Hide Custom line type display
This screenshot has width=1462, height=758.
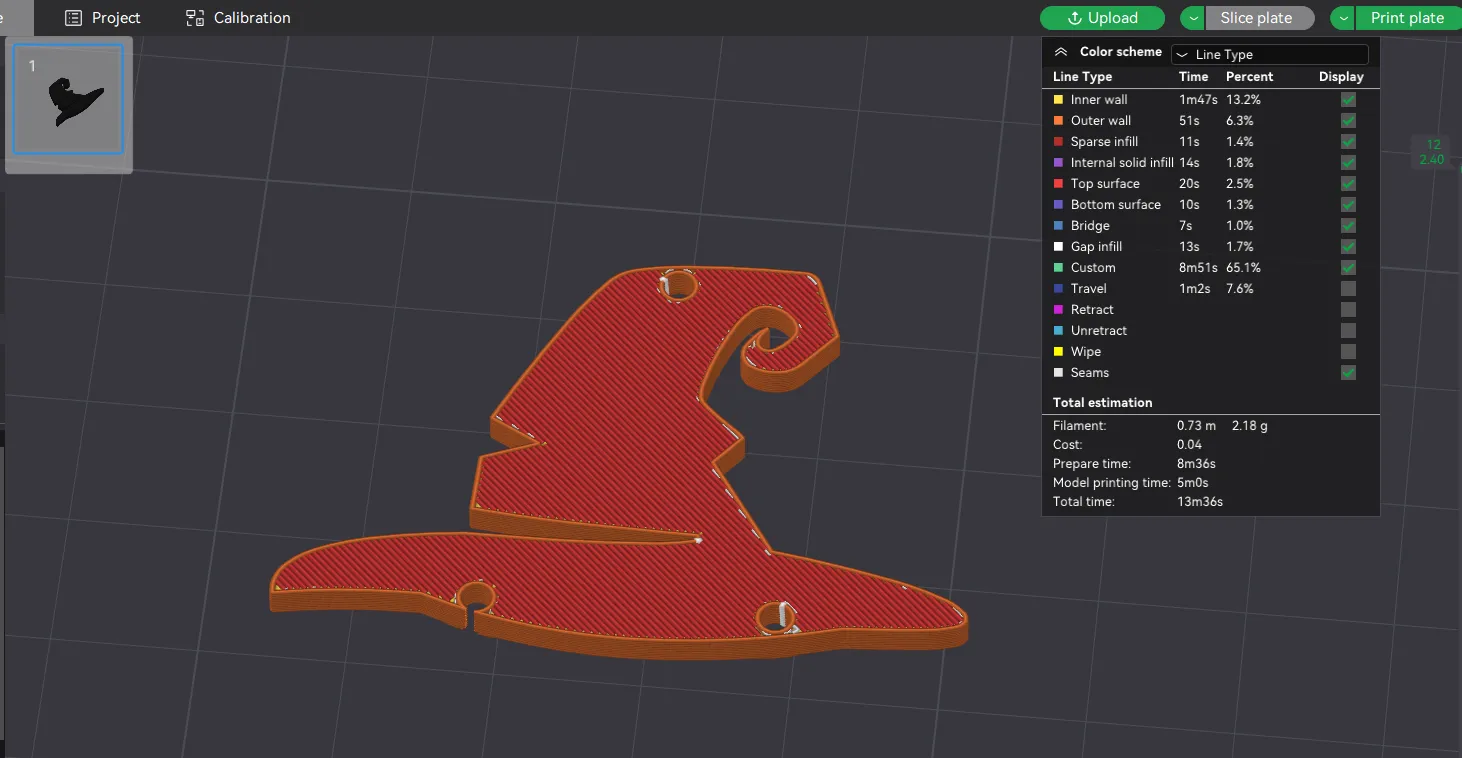tap(1348, 268)
